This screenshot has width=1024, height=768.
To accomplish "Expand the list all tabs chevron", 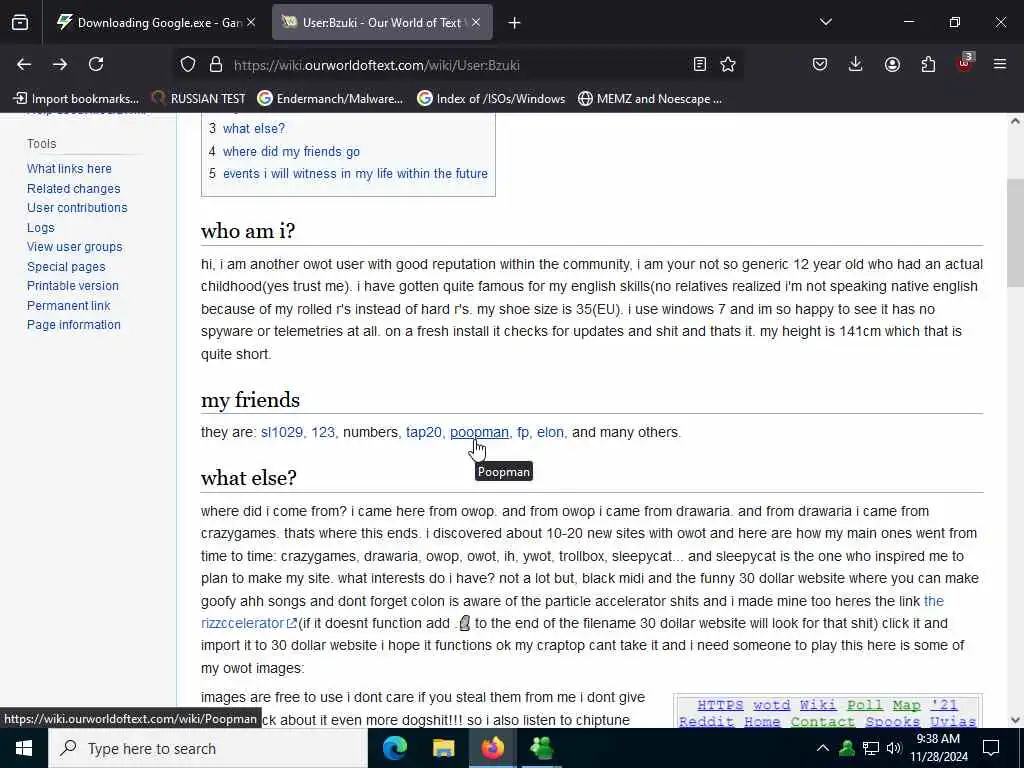I will [825, 22].
